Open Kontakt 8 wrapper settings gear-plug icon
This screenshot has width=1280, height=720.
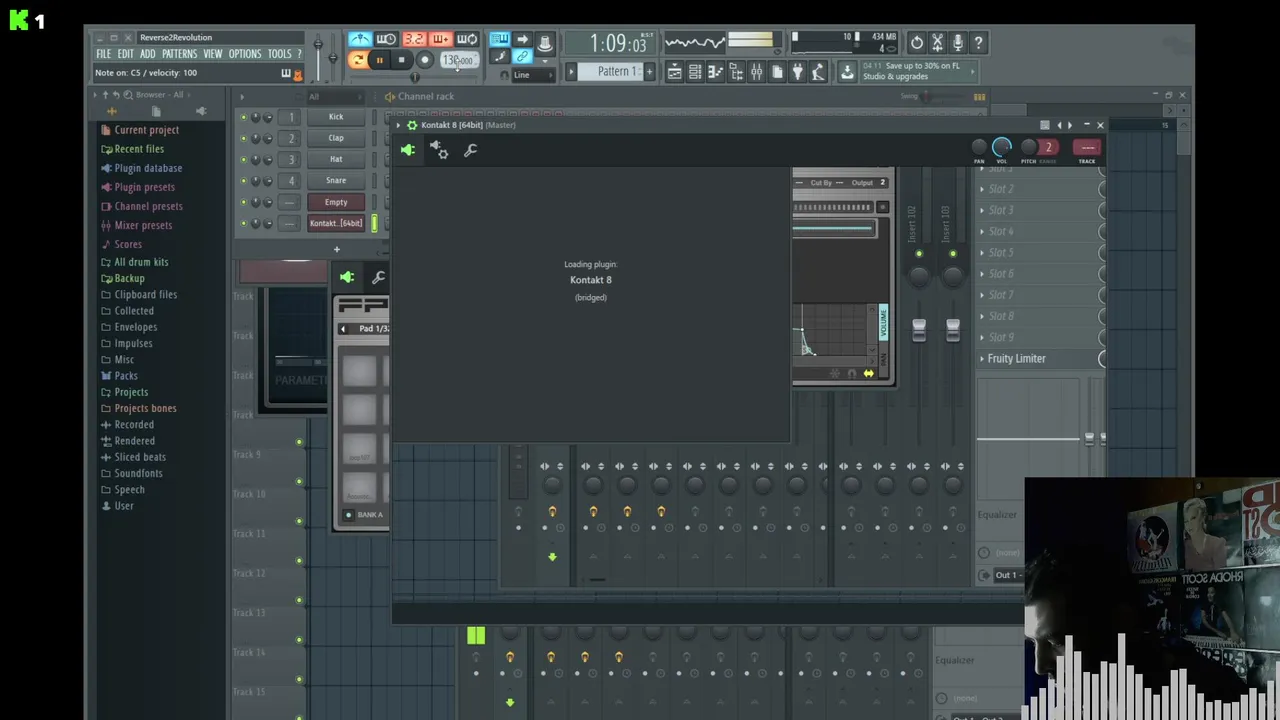click(x=439, y=150)
